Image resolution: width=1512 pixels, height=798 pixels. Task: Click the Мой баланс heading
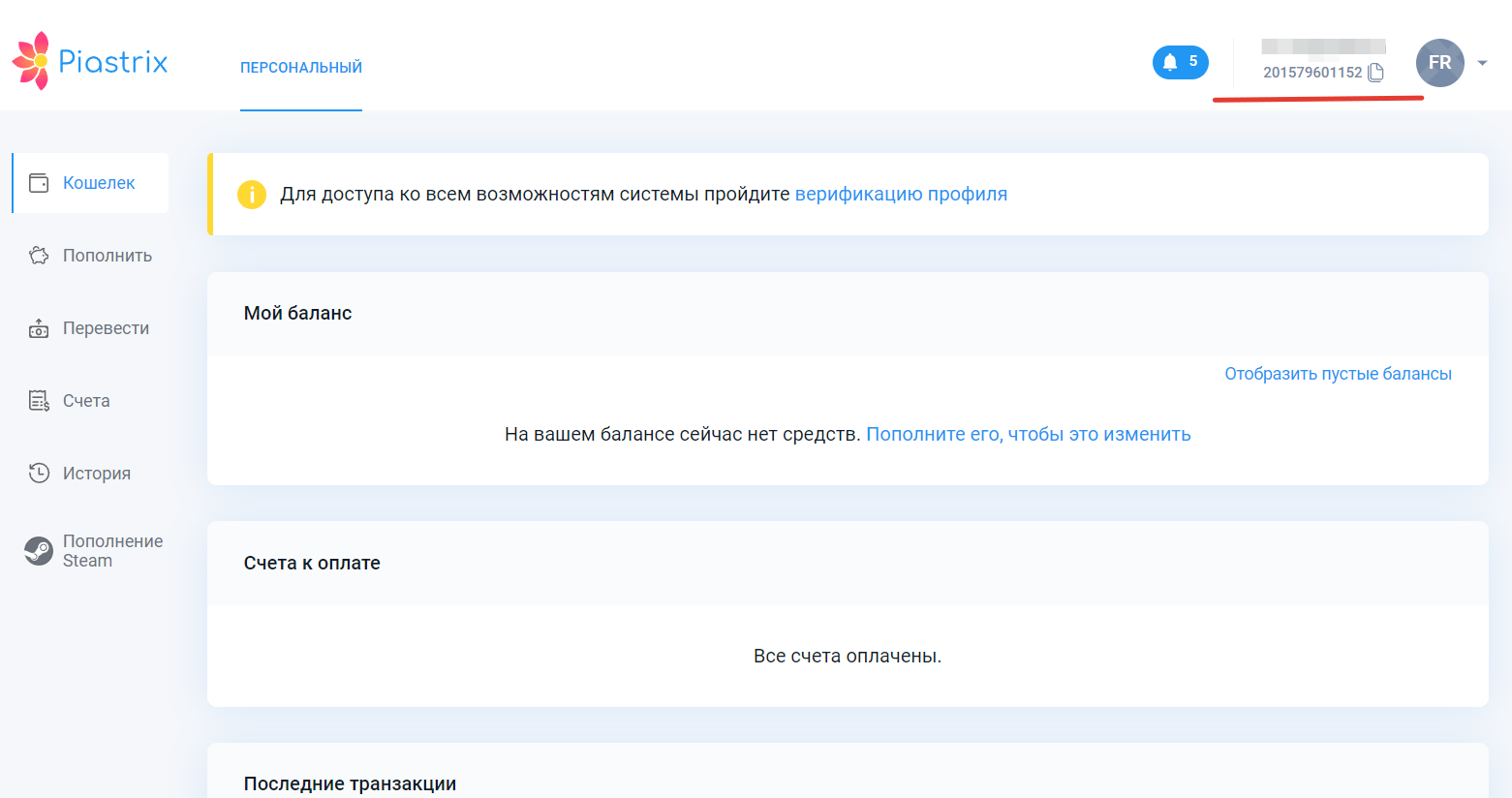click(x=297, y=313)
